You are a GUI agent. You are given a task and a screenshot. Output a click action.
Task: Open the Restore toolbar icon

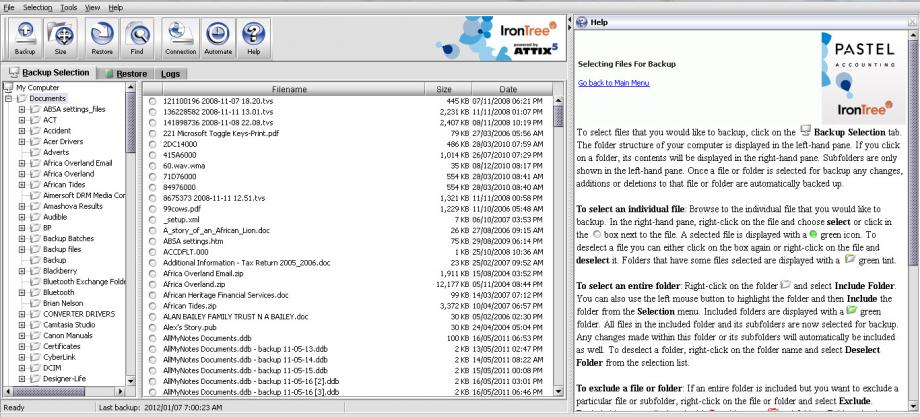102,38
